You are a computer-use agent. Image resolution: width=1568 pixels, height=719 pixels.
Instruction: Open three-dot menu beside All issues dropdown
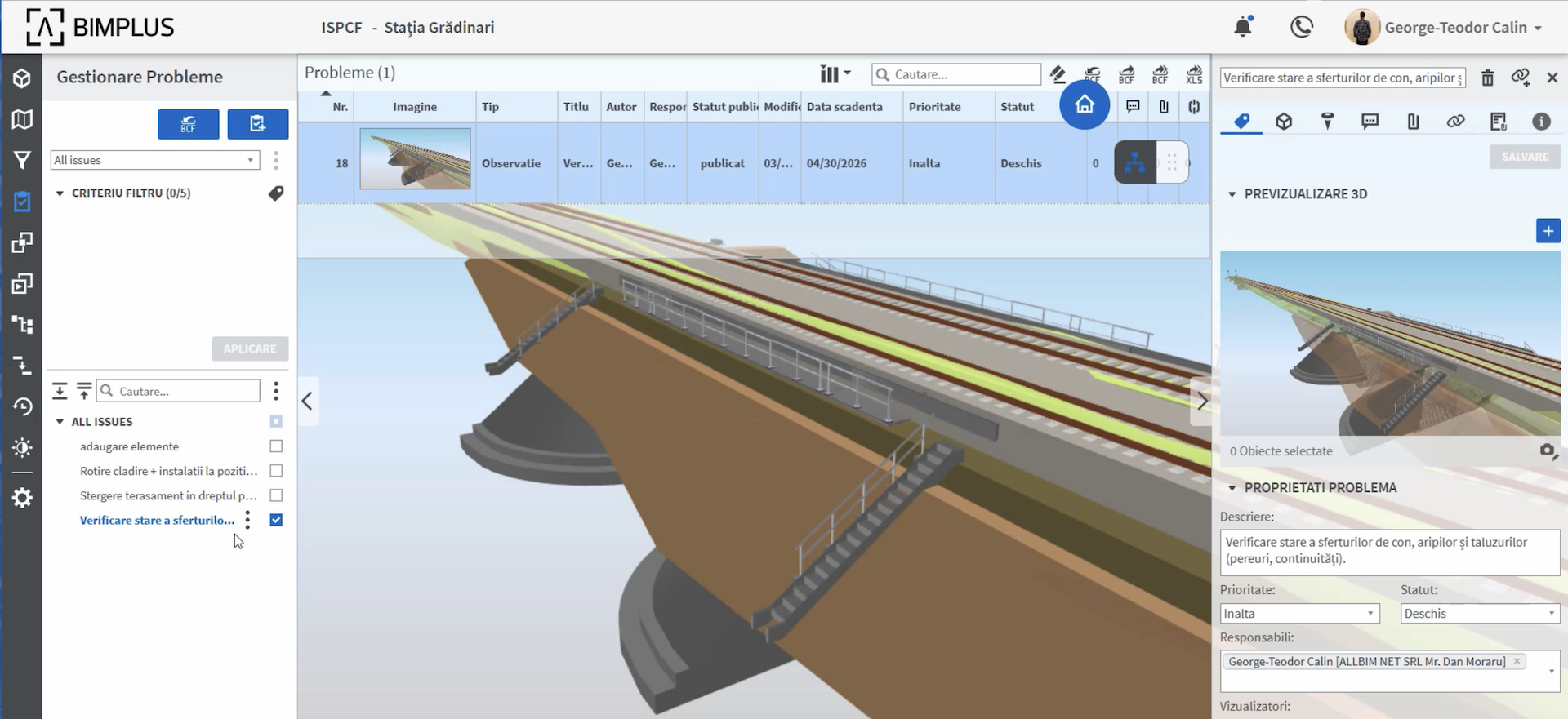pos(276,160)
